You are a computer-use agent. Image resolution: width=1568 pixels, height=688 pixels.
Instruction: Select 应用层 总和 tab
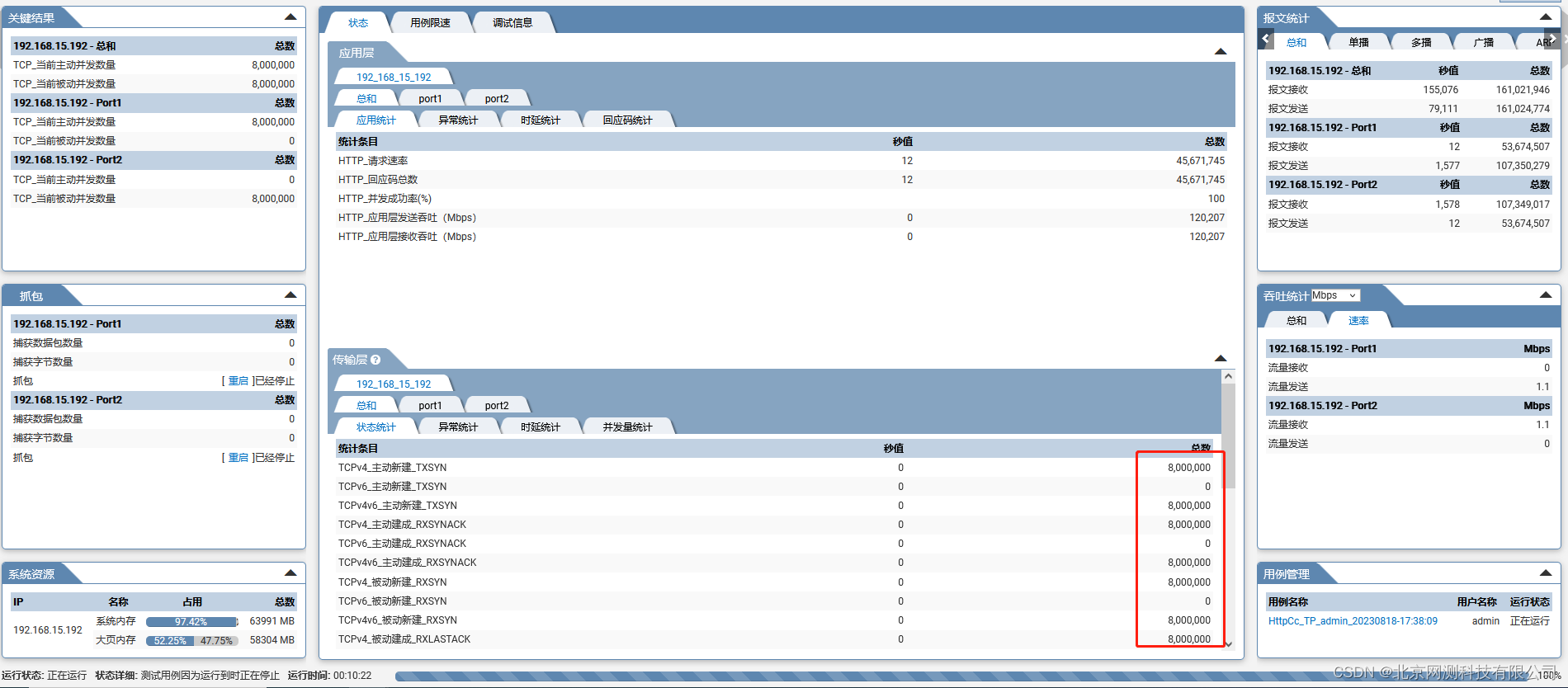pyautogui.click(x=366, y=99)
